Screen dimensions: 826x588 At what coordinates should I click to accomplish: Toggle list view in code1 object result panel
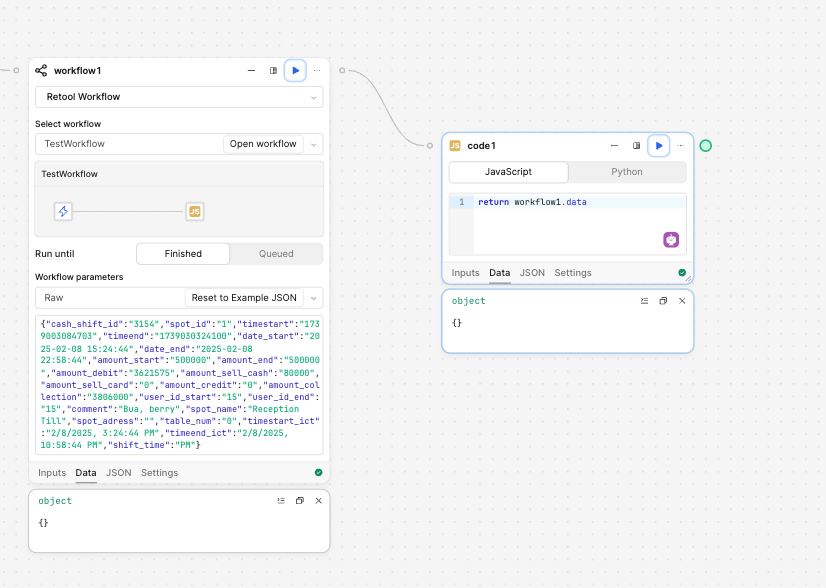click(644, 301)
